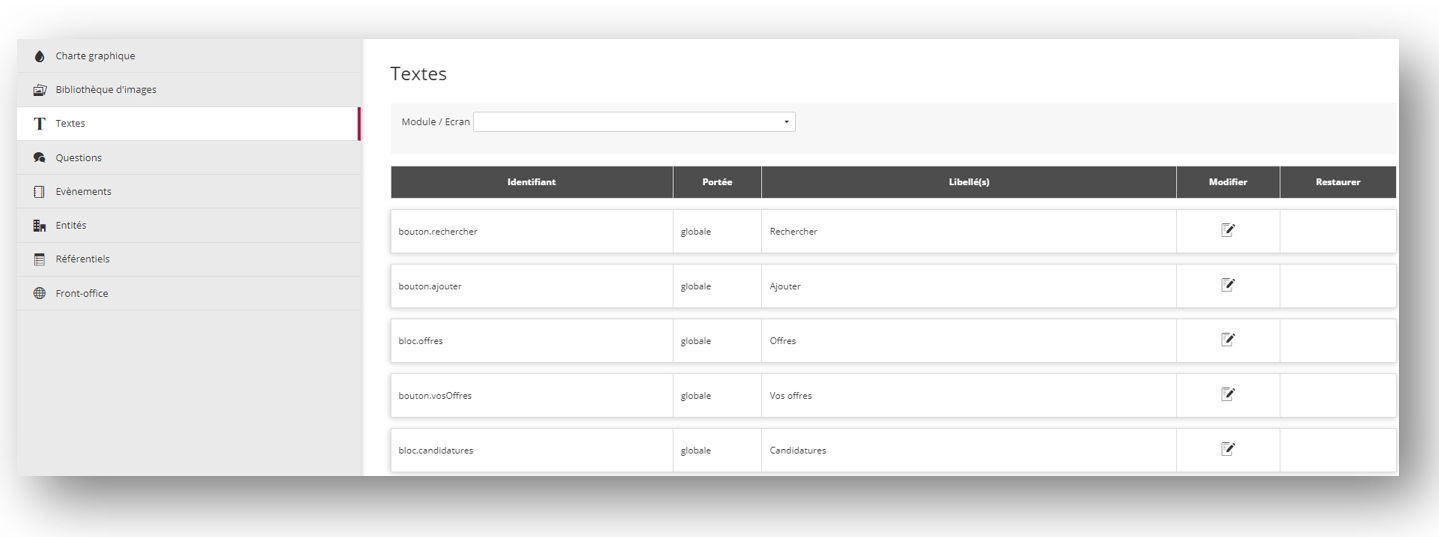The image size is (1439, 537).
Task: Open the Module / Ecran dropdown
Action: point(634,122)
